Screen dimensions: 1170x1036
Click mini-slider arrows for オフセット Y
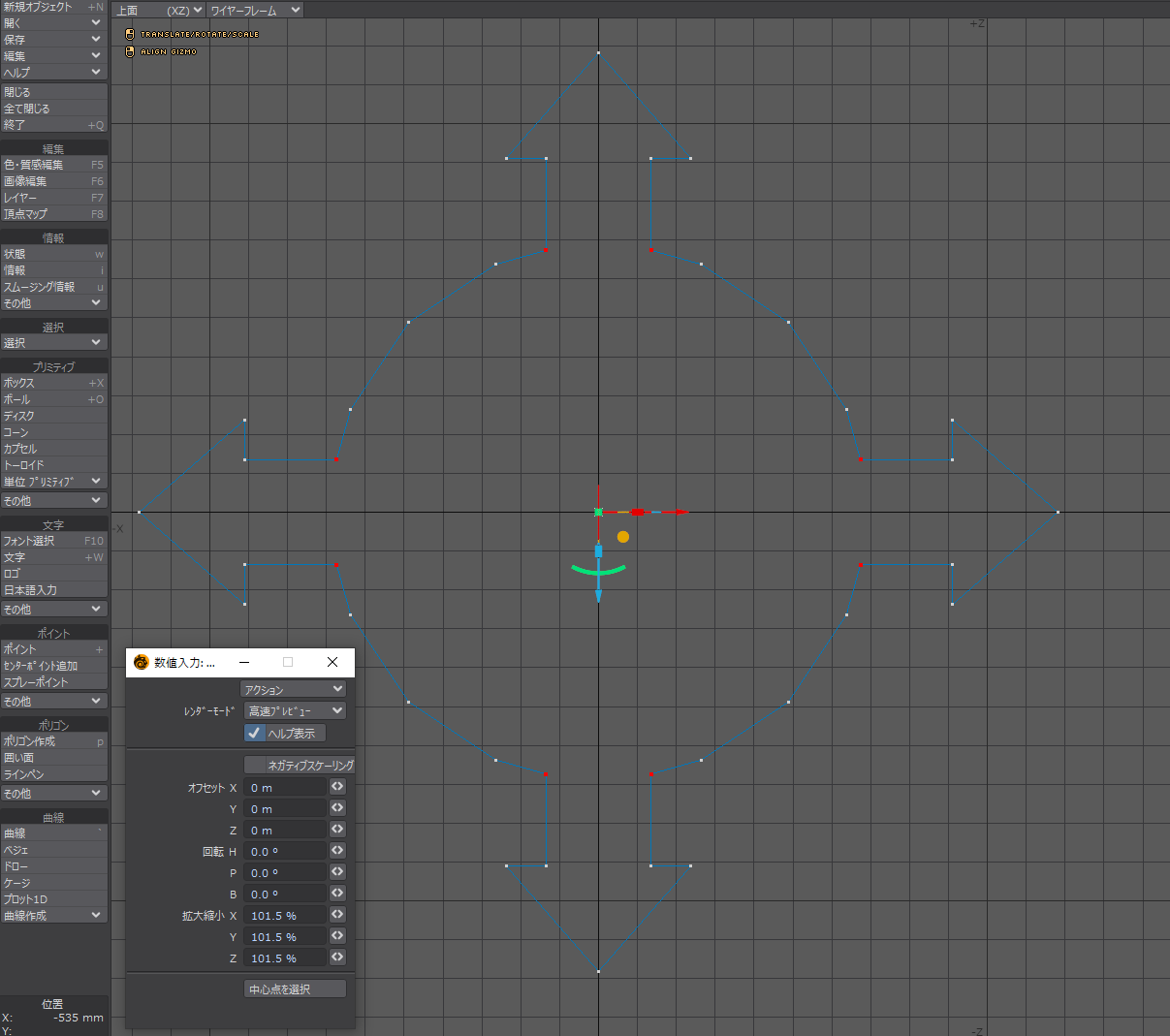tap(337, 808)
